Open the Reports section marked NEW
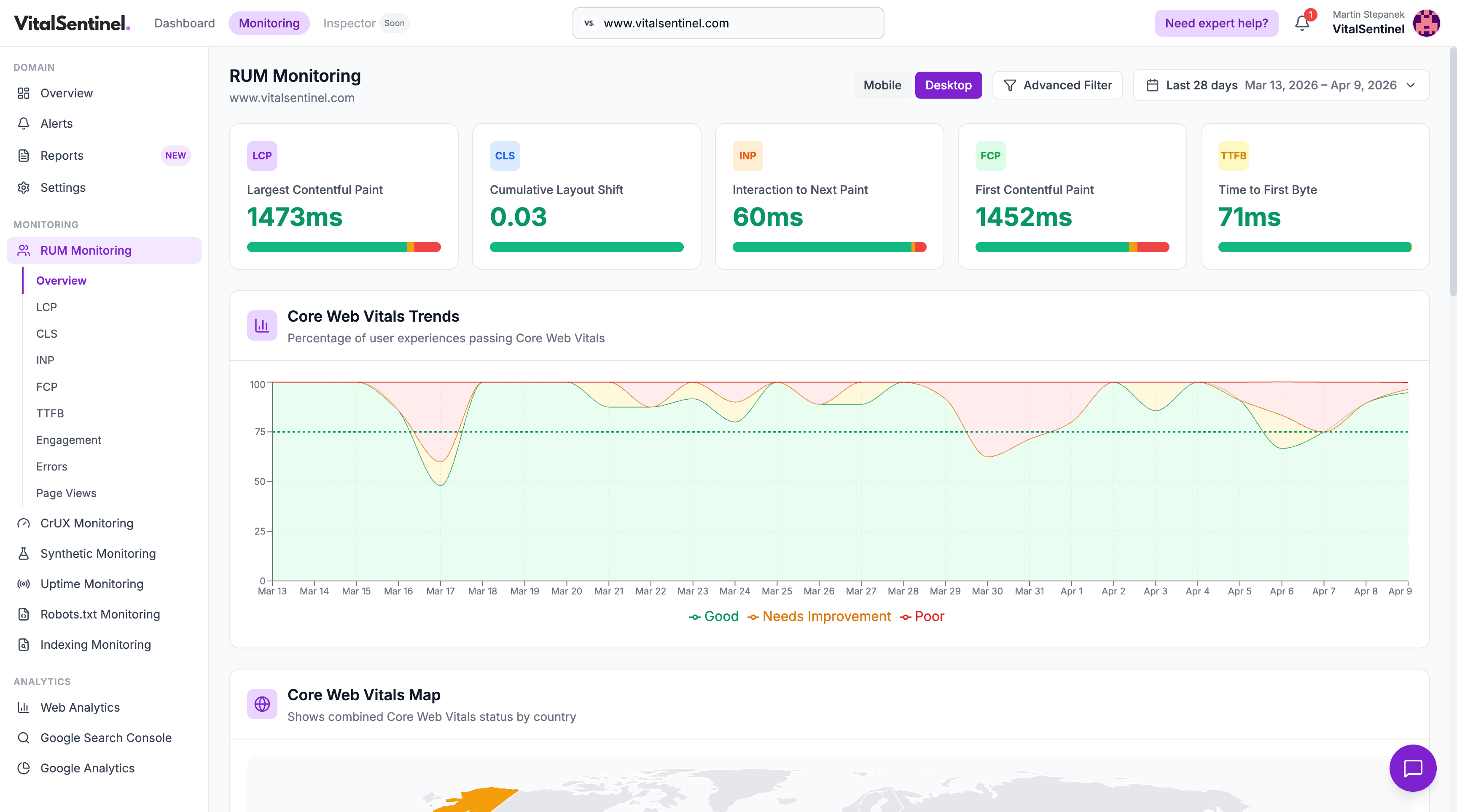Screen dimensions: 1457x812 tap(62, 156)
